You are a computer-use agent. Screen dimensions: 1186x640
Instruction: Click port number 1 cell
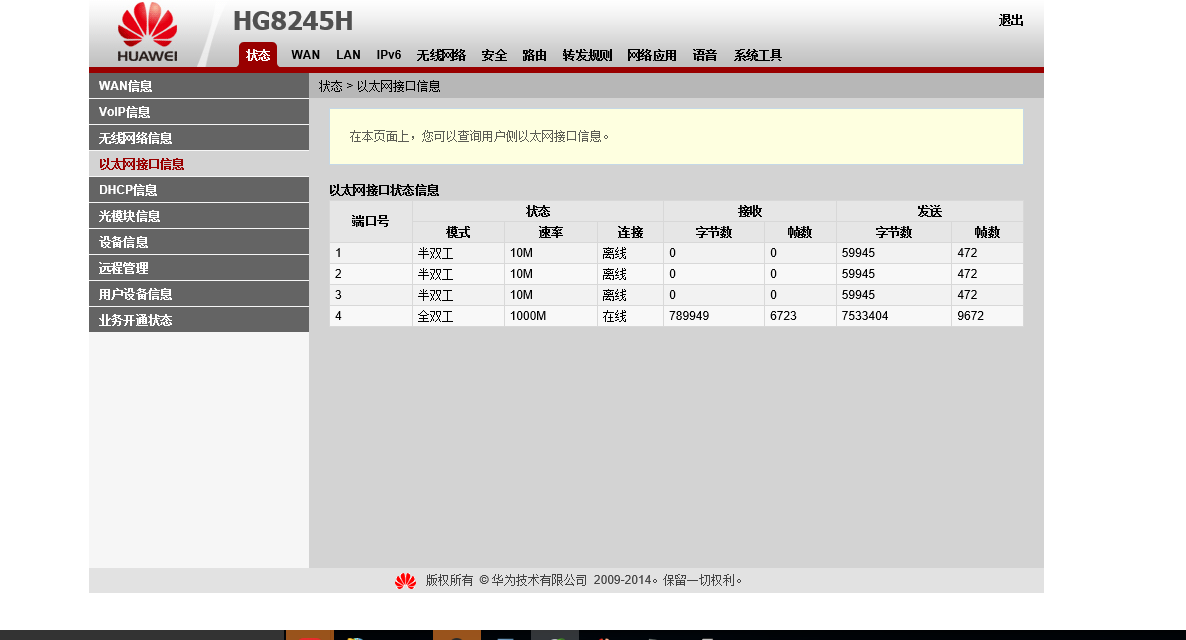[371, 253]
